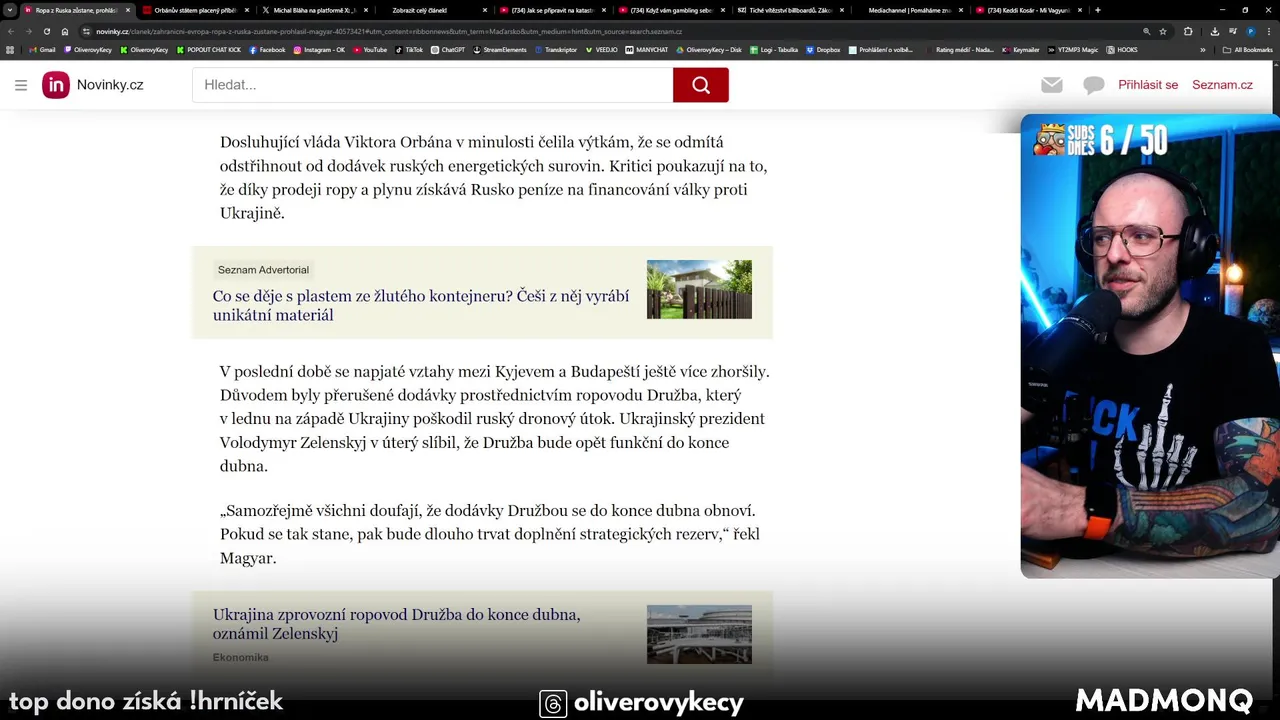Image resolution: width=1280 pixels, height=720 pixels.
Task: Open the VEED.IO bookmark
Action: tap(601, 49)
